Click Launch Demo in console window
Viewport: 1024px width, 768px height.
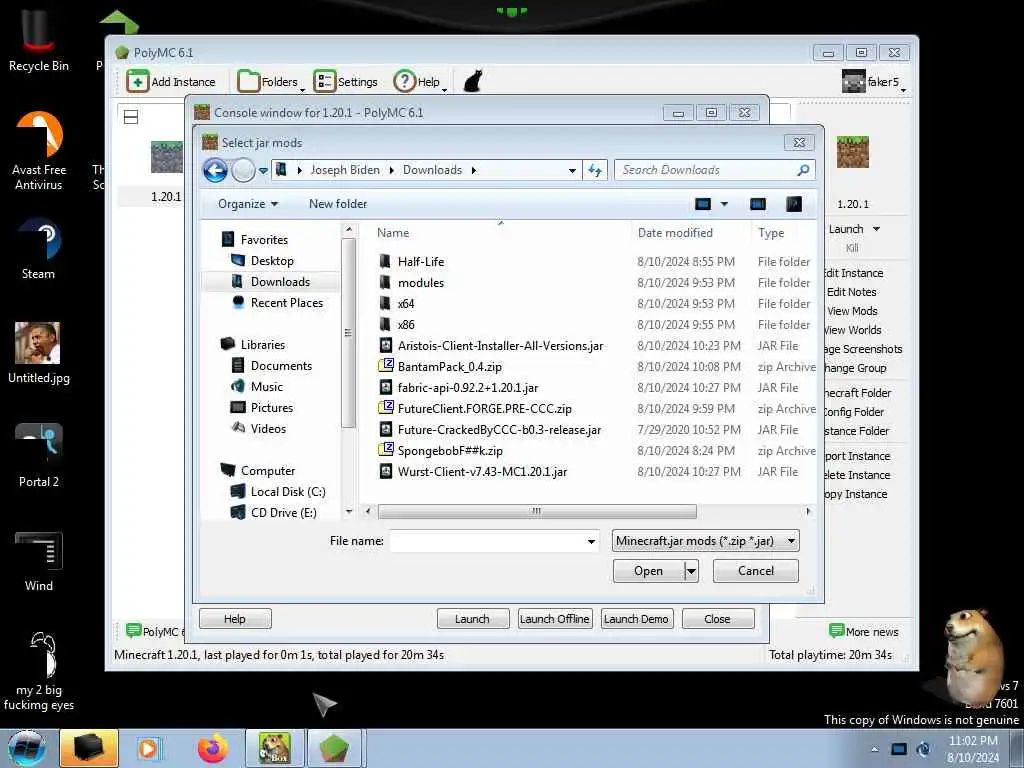tap(635, 618)
